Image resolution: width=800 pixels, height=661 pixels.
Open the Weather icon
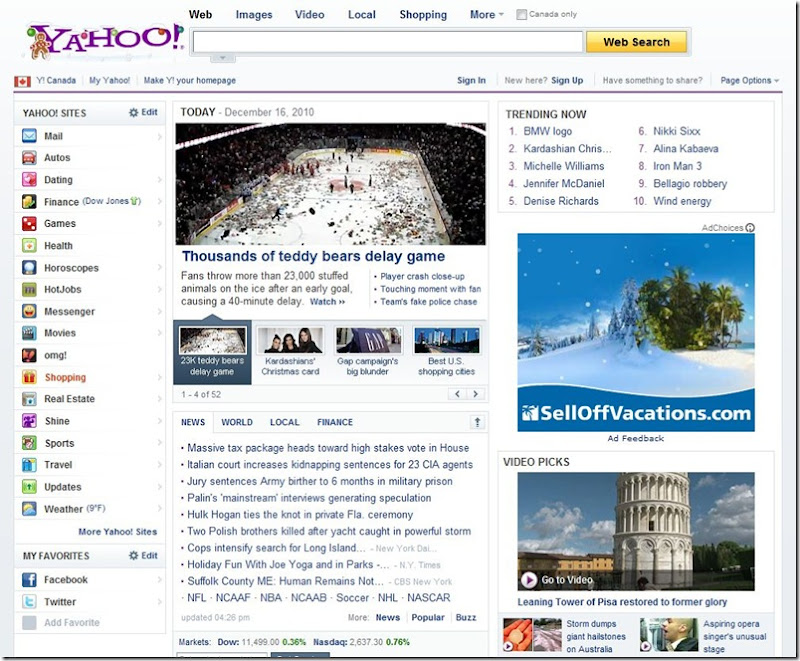coord(29,509)
